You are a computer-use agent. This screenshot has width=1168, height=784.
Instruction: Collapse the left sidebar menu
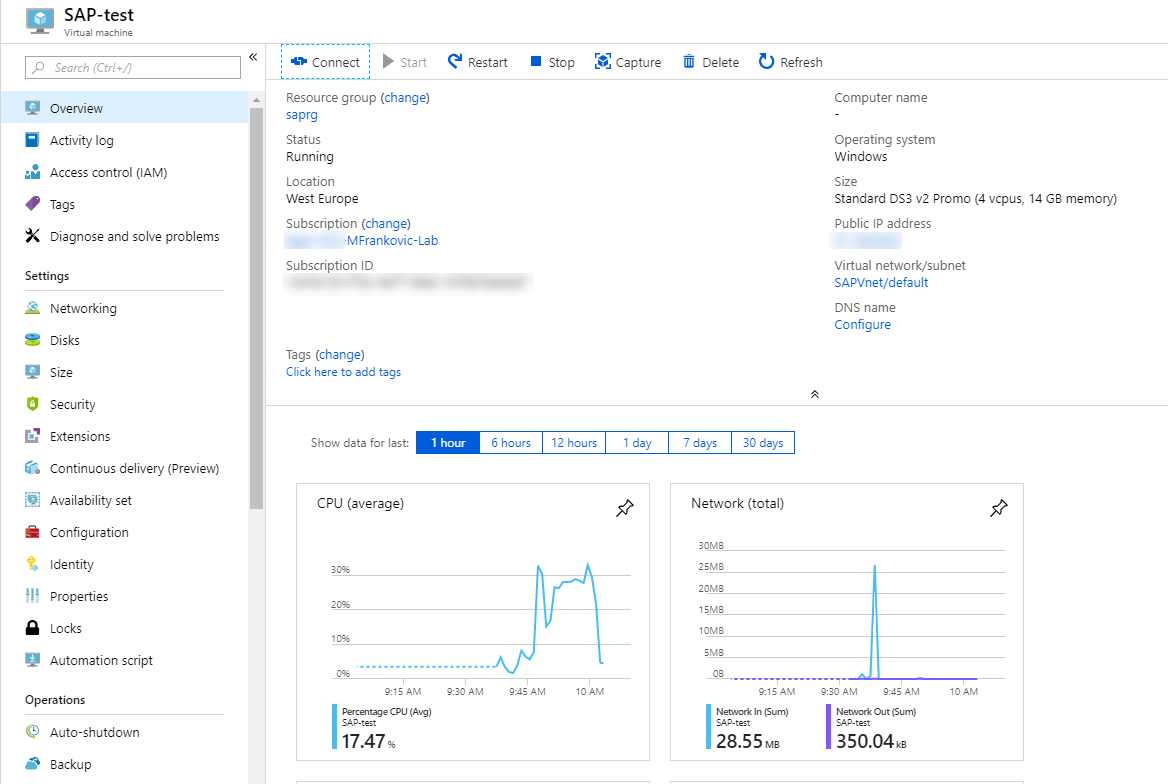(x=253, y=57)
